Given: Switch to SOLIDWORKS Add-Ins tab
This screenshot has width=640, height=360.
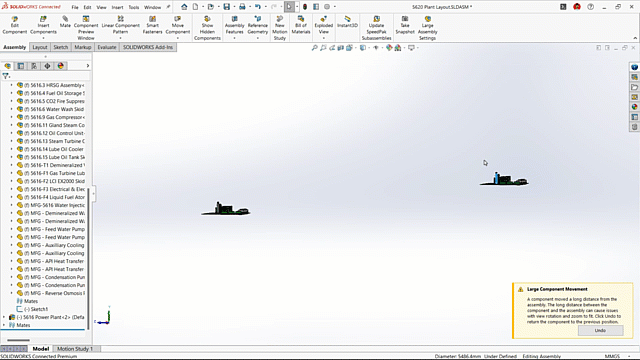Looking at the screenshot, I should click(x=148, y=47).
